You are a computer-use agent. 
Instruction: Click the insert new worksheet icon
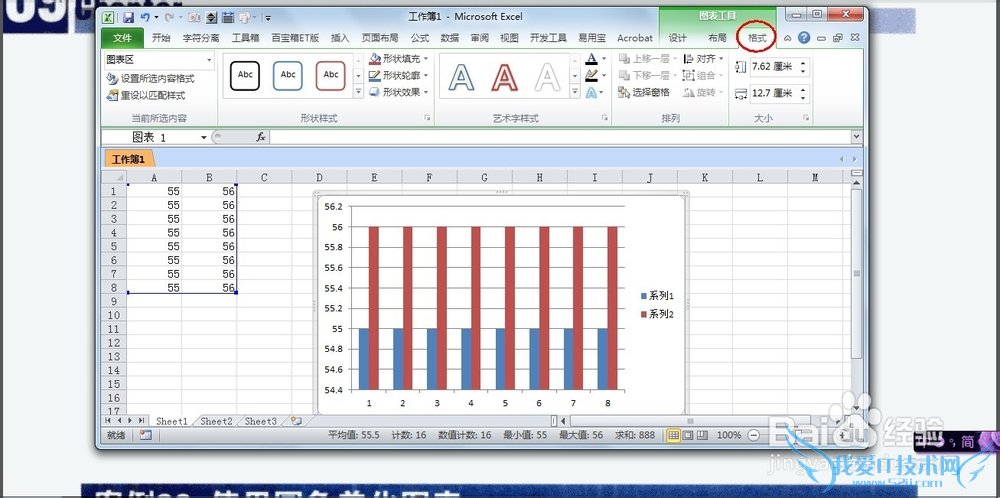click(x=295, y=421)
